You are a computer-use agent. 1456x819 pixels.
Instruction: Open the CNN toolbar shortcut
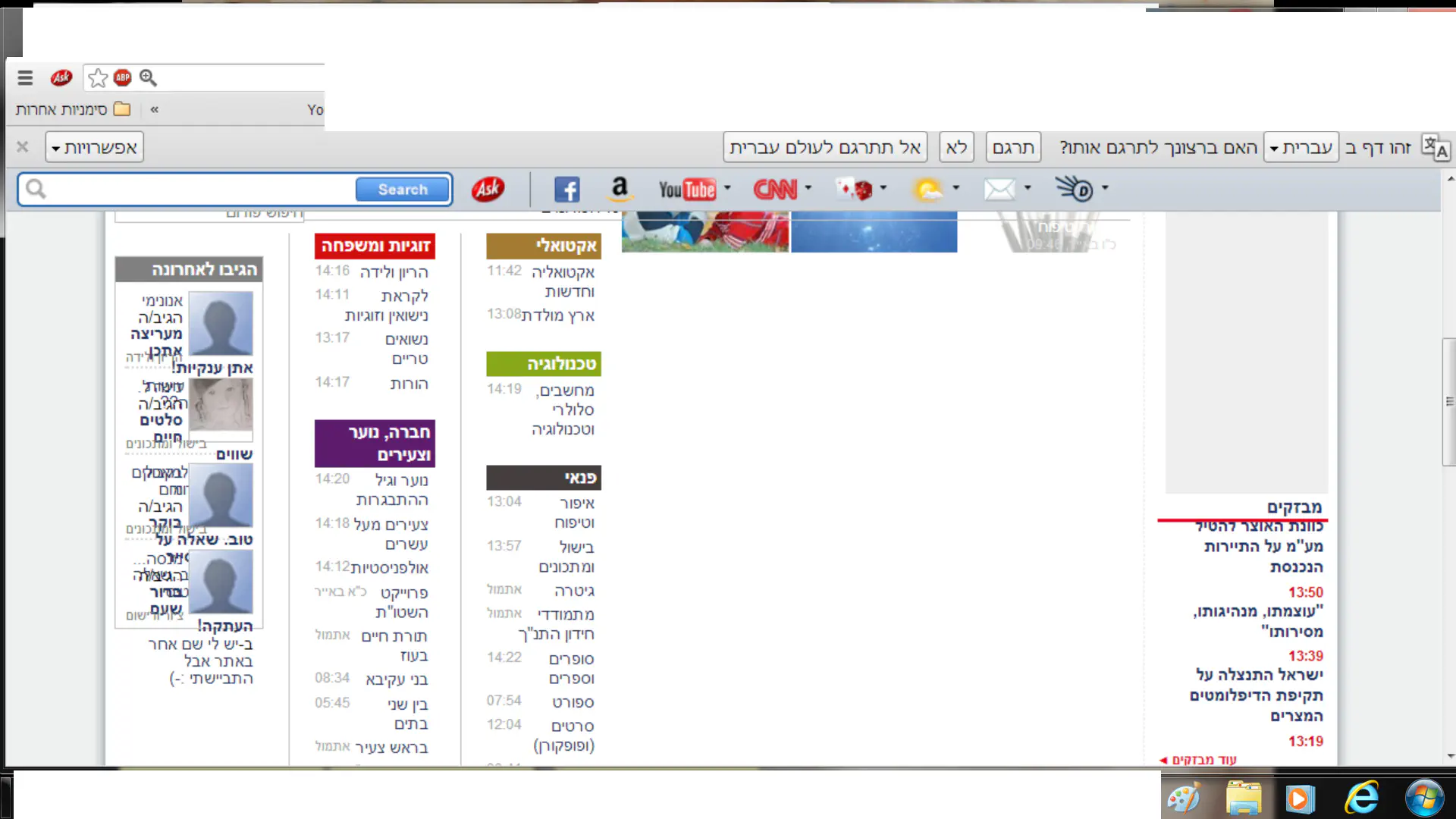(x=774, y=189)
